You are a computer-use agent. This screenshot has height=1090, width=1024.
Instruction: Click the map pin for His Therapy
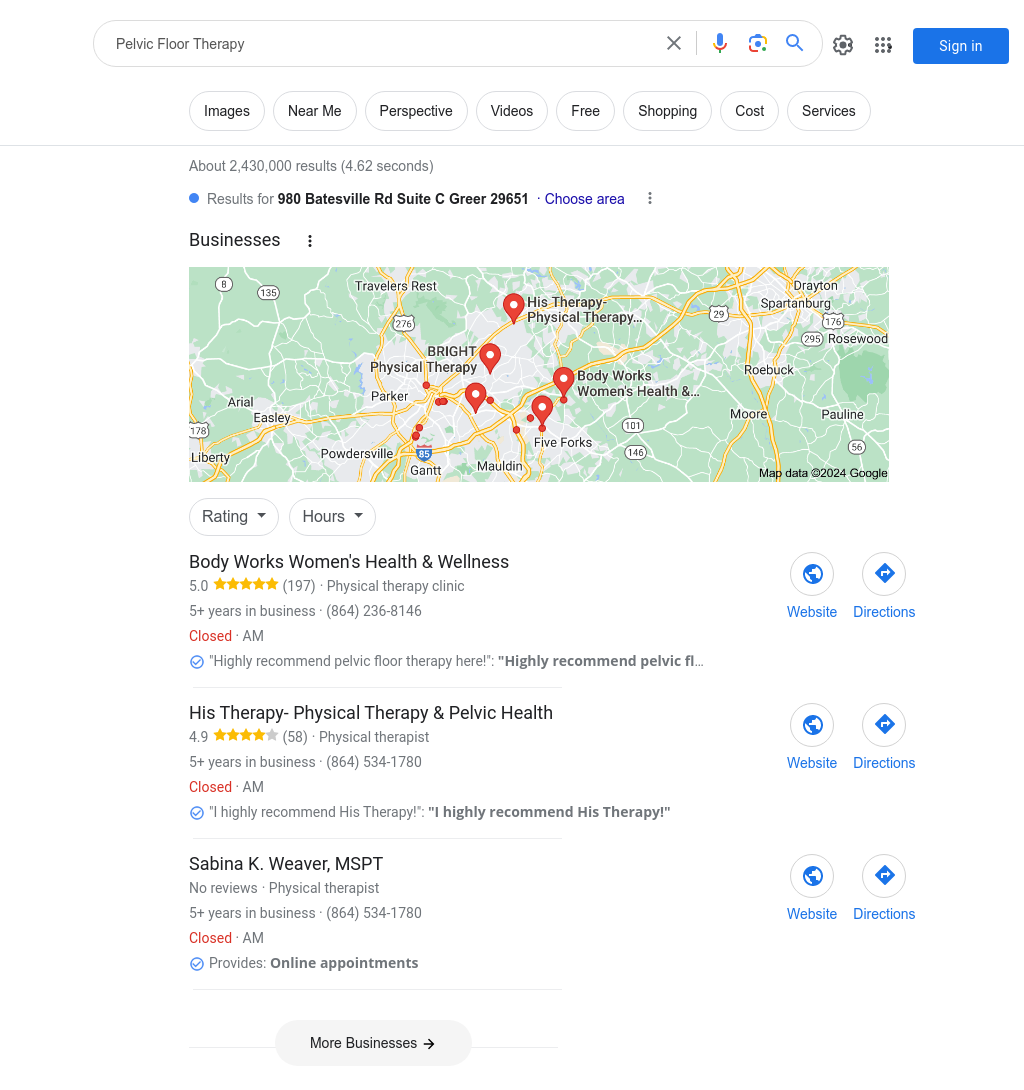pyautogui.click(x=513, y=307)
